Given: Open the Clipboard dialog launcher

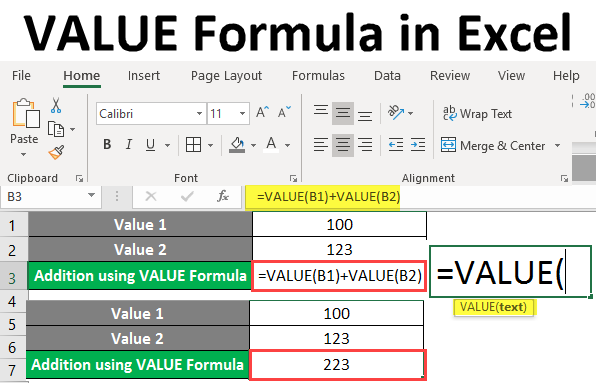Looking at the screenshot, I should (79, 178).
